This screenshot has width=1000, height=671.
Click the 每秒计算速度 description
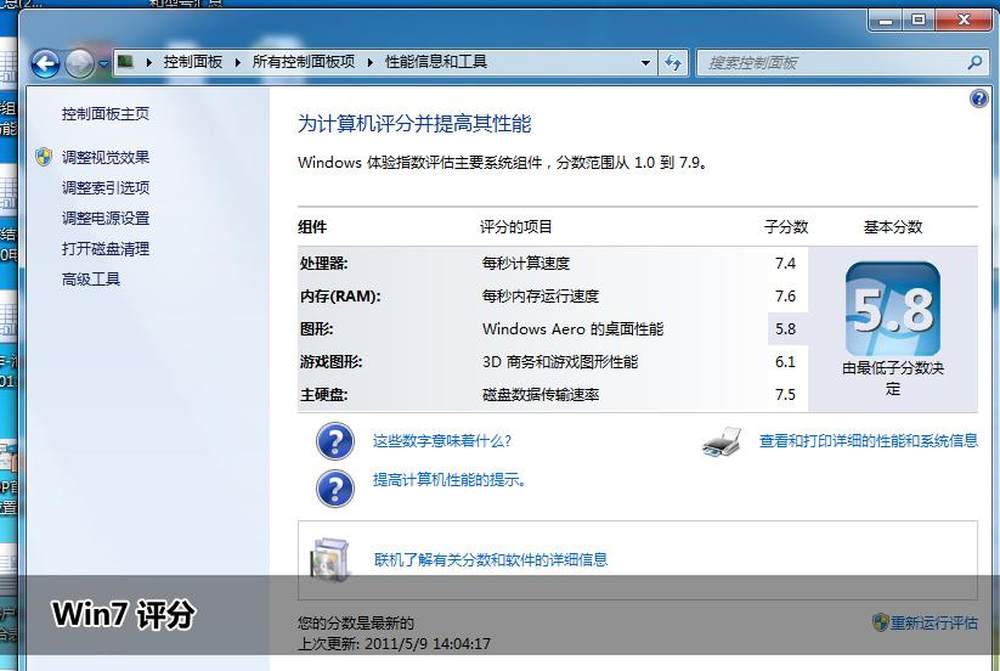526,263
